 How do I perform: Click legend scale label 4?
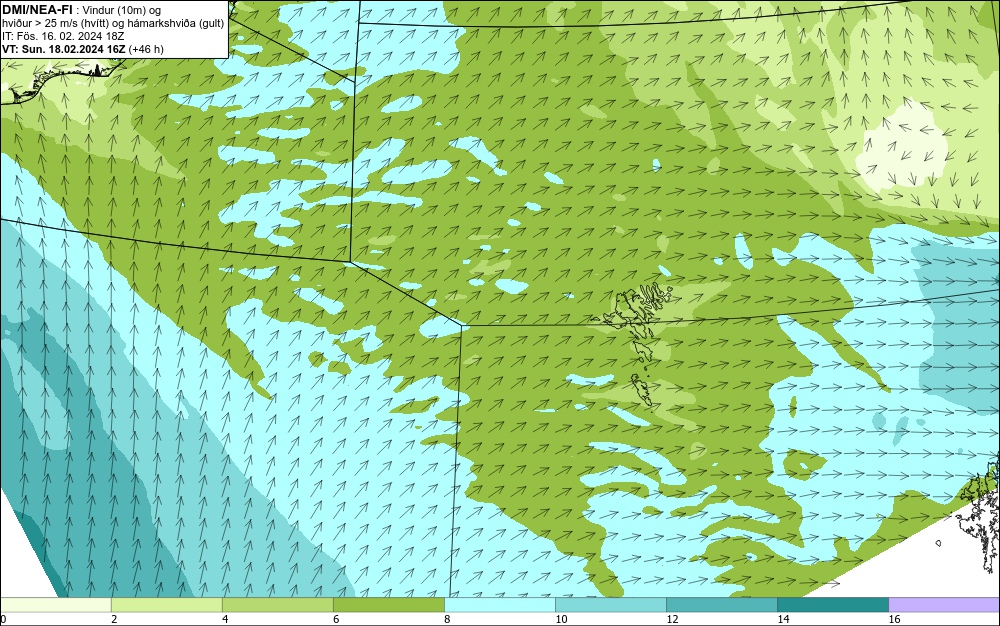[x=225, y=619]
